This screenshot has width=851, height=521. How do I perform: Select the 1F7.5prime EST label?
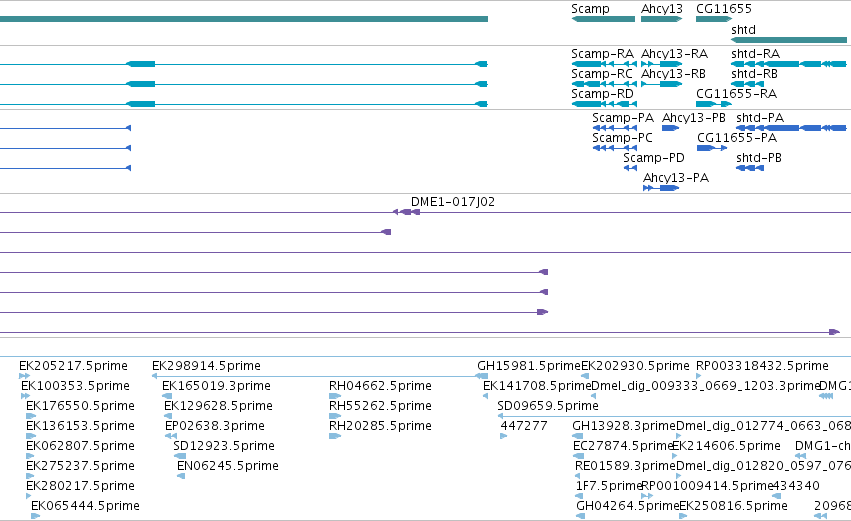(609, 486)
